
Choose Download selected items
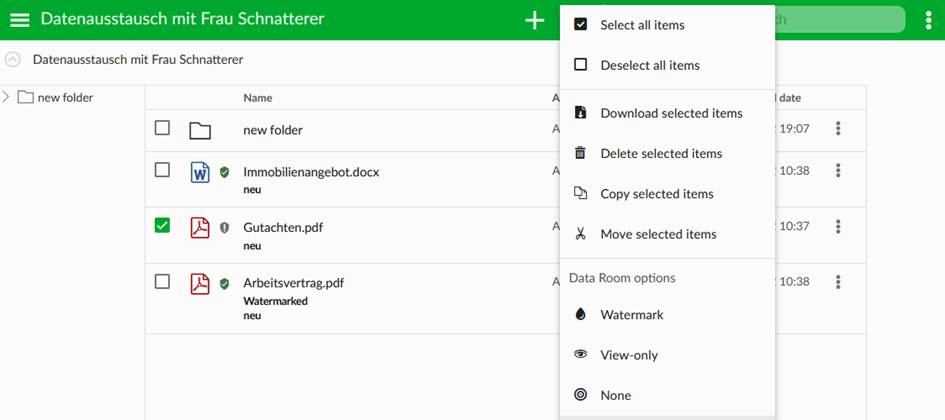[x=667, y=113]
